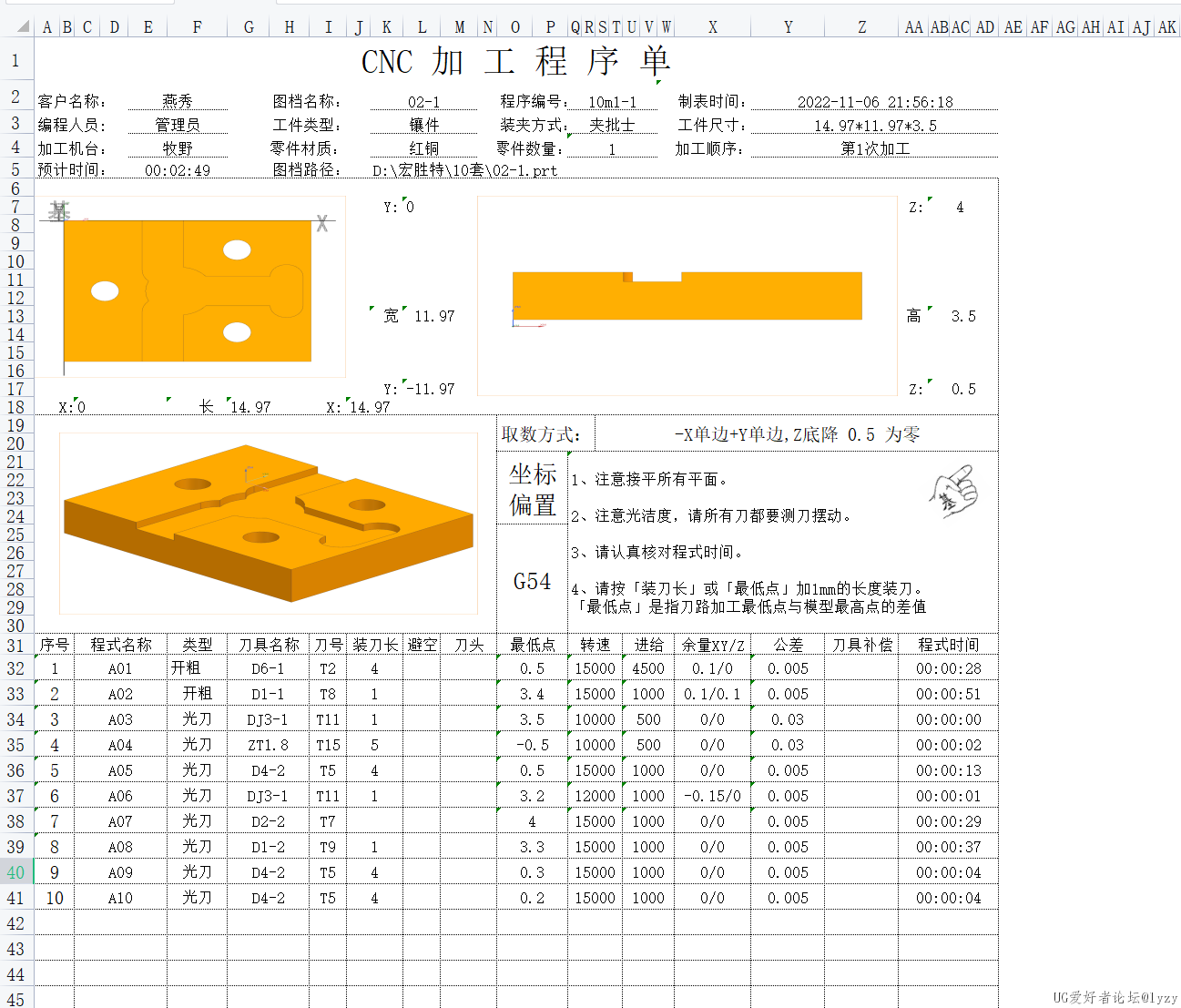Click the workpiece type cell '镶件'
The image size is (1181, 1008).
(x=423, y=125)
